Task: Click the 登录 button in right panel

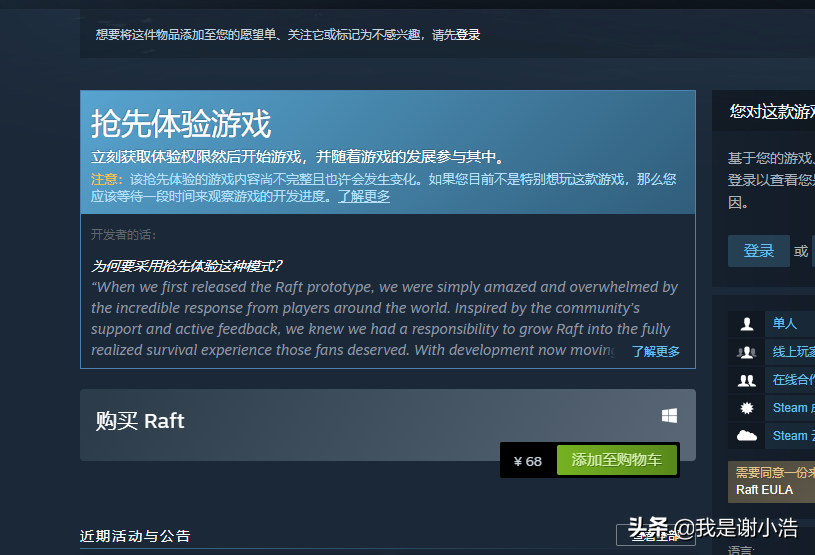Action: pos(759,251)
